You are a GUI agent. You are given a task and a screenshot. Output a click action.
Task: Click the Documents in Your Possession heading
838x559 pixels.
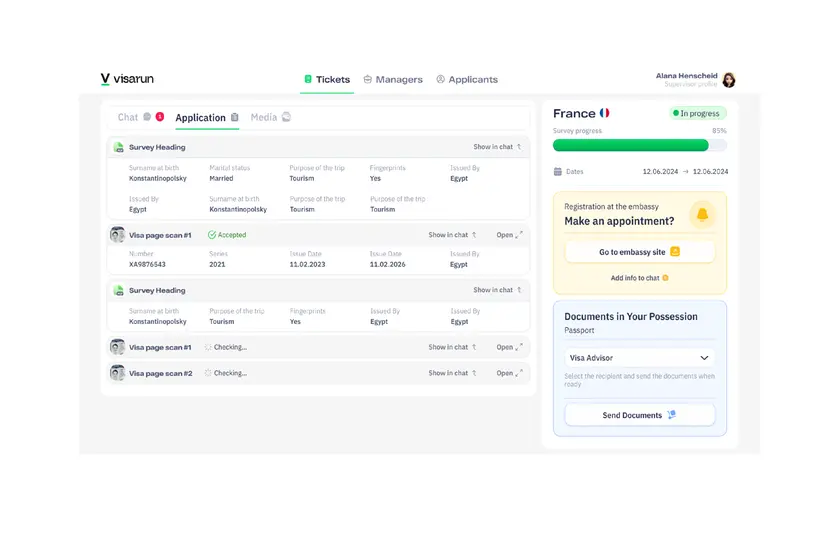[x=631, y=316]
